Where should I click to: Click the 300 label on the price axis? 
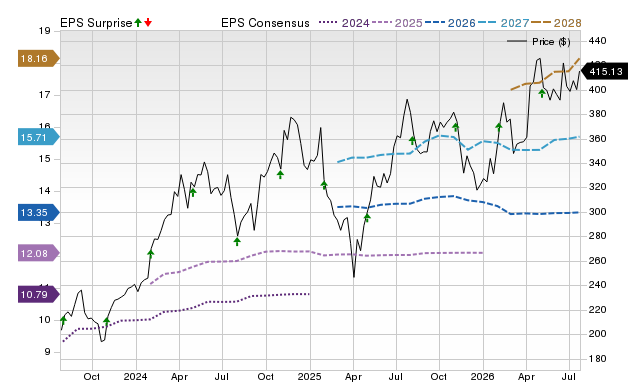pyautogui.click(x=598, y=211)
